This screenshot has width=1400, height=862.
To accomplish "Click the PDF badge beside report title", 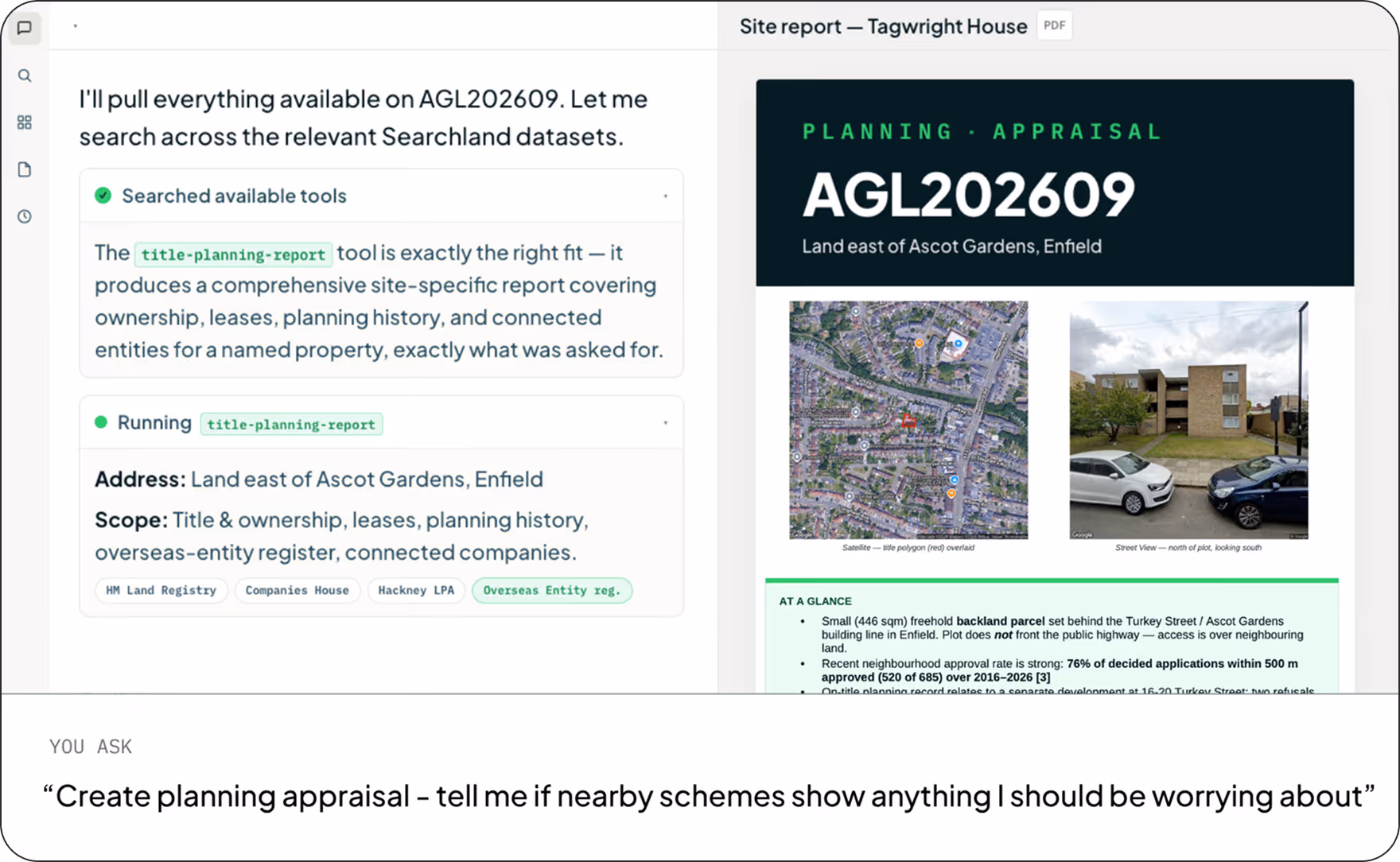I will (1055, 25).
